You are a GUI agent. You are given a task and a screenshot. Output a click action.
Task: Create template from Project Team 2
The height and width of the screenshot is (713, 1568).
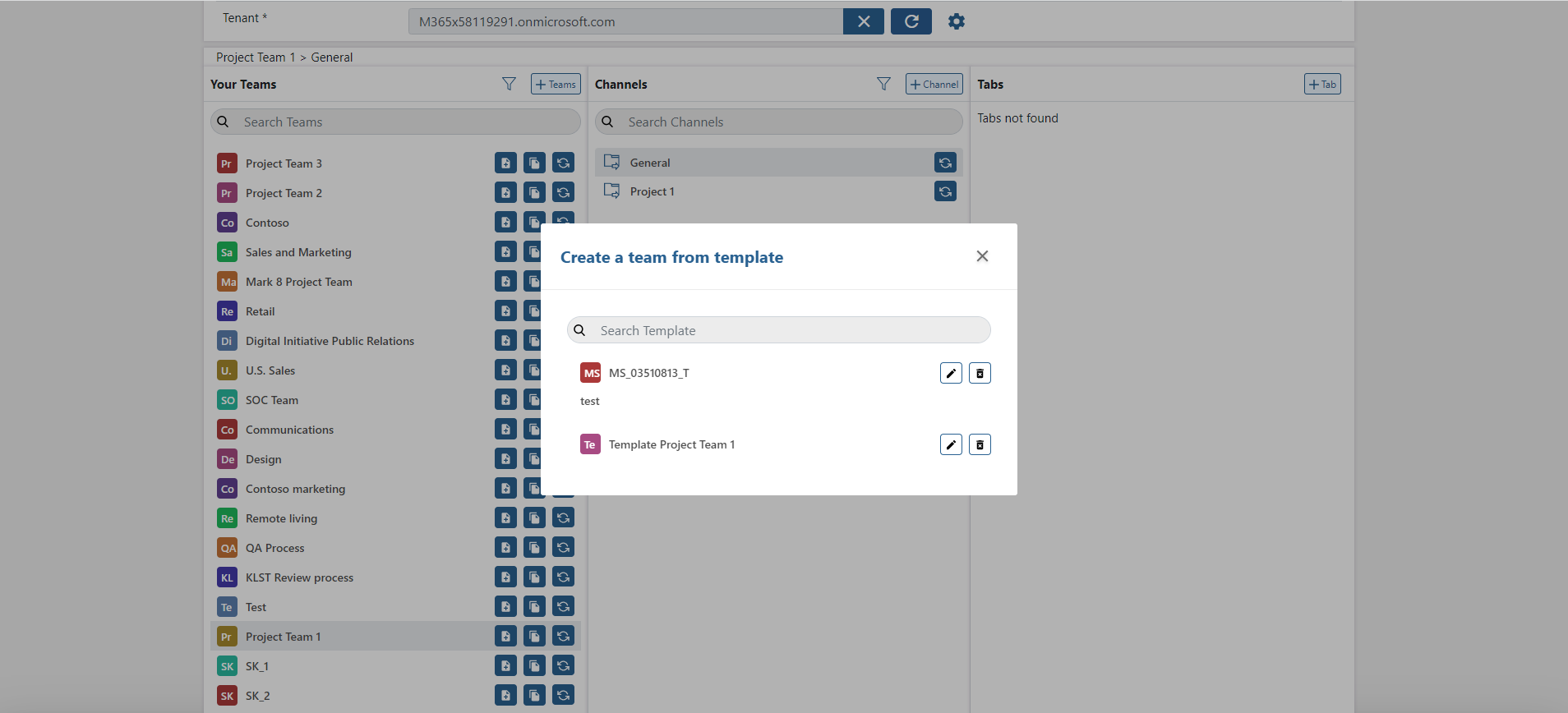pos(505,192)
